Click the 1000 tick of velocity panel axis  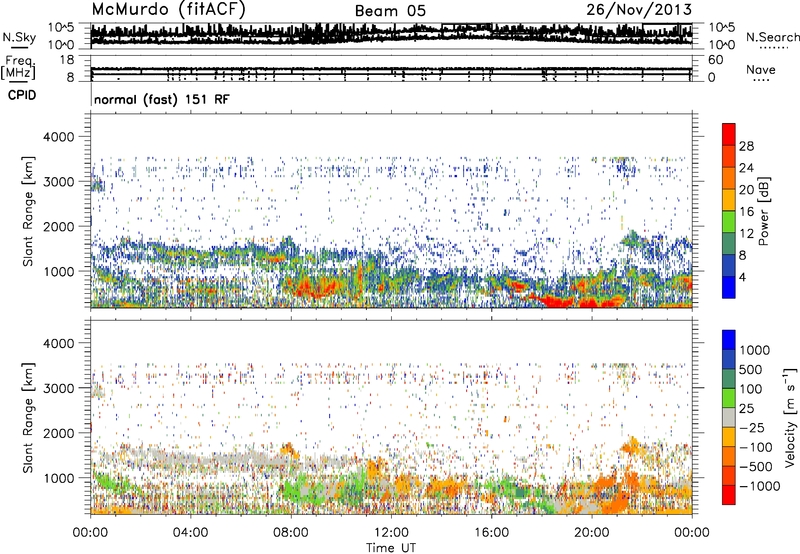58,478
